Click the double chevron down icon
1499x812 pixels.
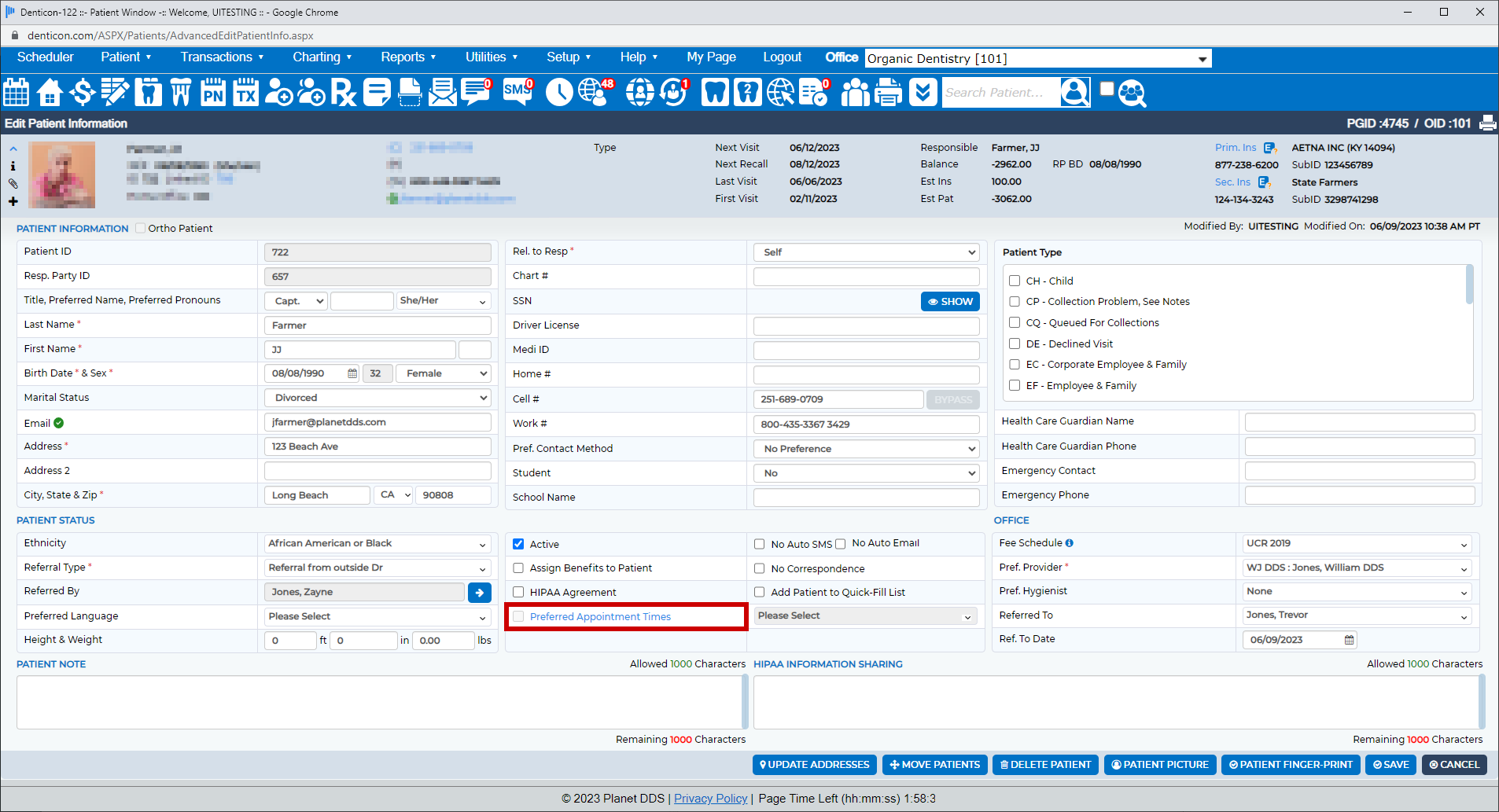click(923, 92)
